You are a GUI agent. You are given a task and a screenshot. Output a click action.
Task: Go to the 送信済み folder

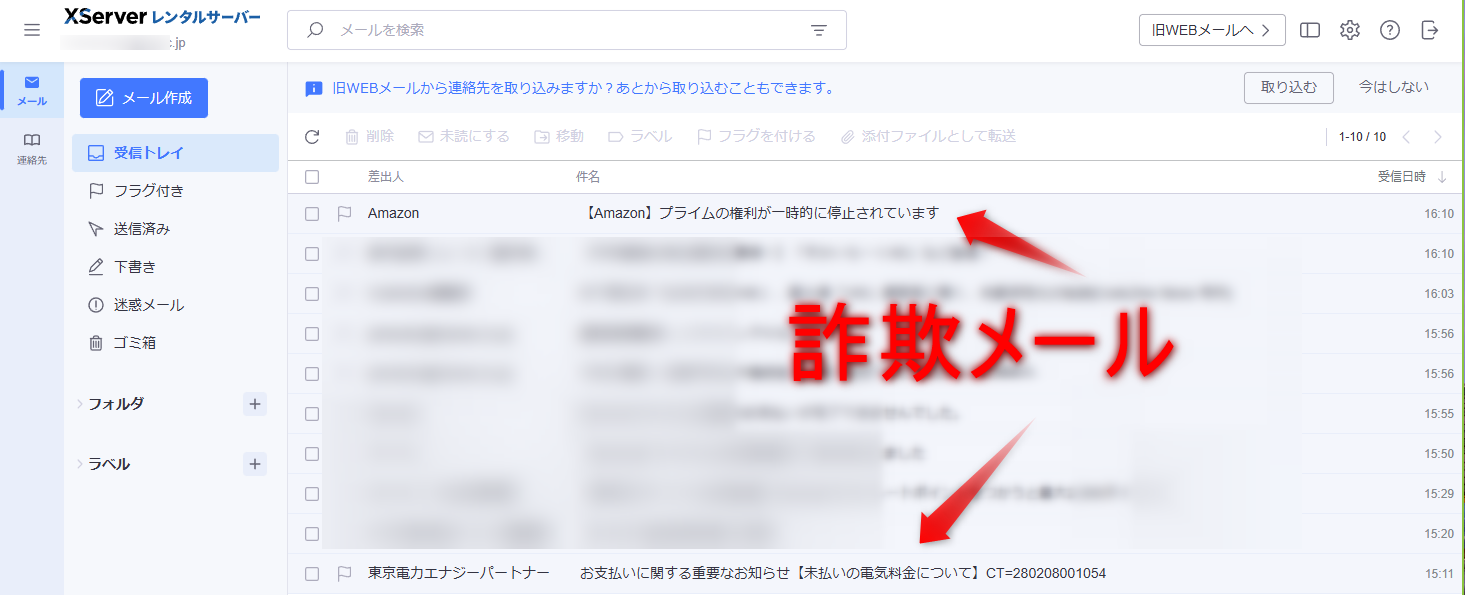141,229
